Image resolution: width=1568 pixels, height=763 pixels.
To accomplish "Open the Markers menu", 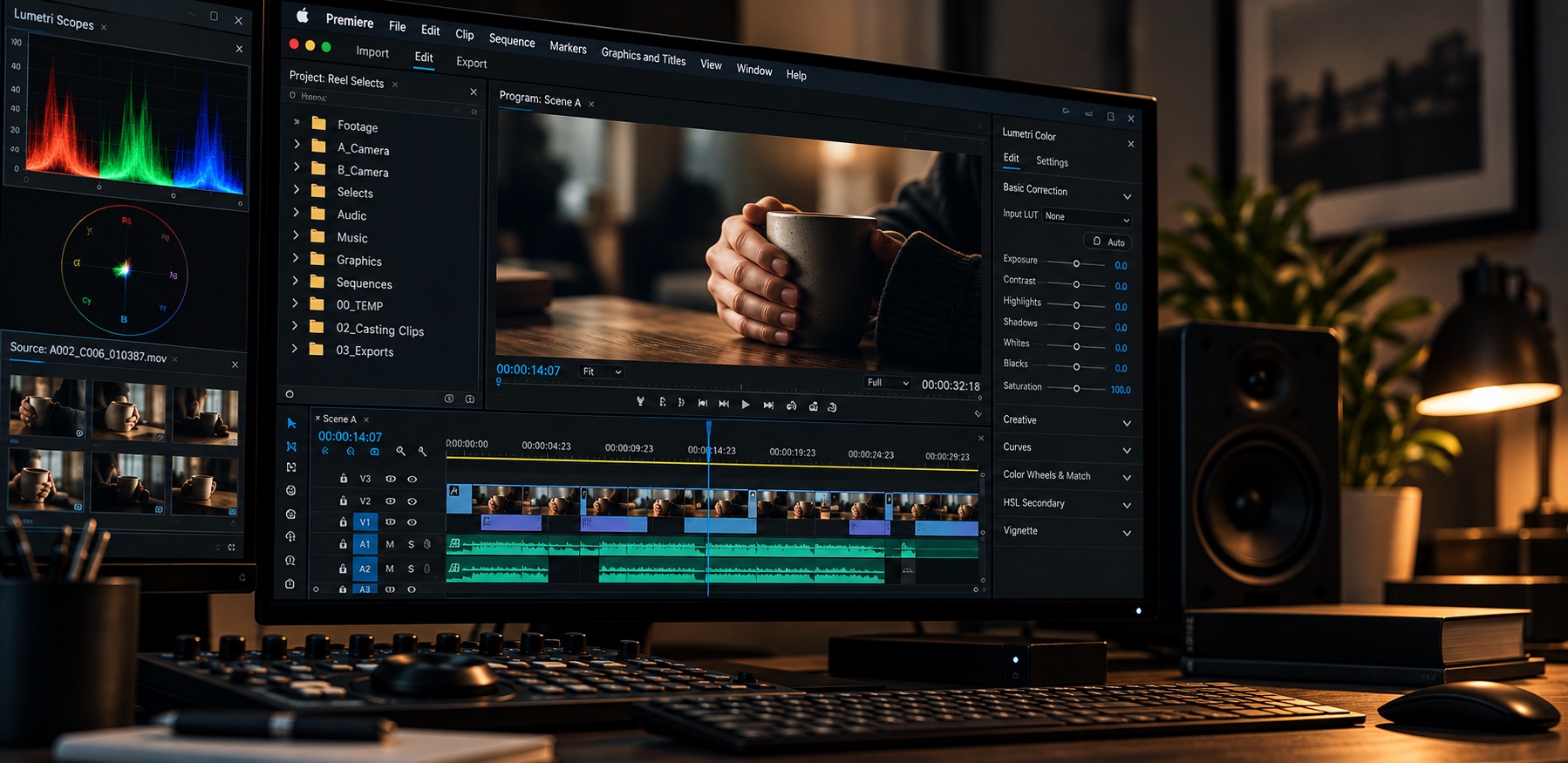I will coord(568,47).
